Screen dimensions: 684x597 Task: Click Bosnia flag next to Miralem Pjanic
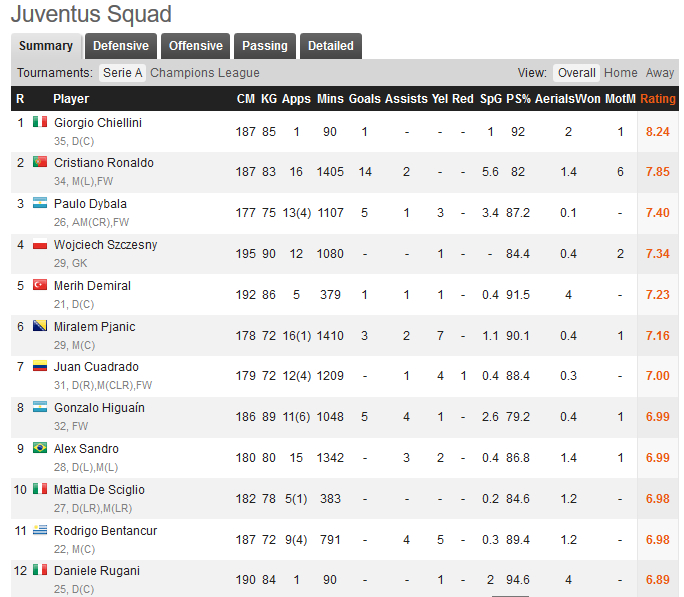(40, 327)
